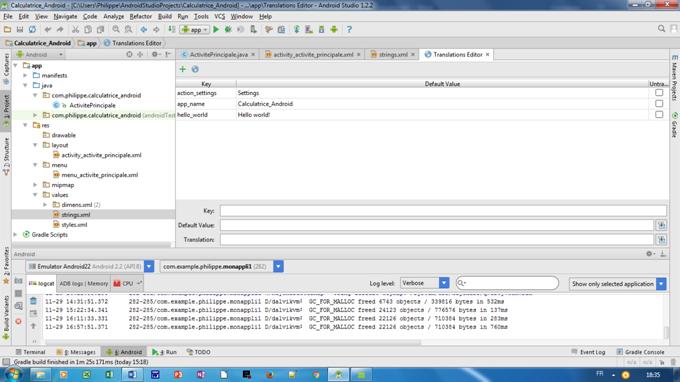Viewport: 680px width, 382px height.
Task: Click the Save All toolbar icon
Action: [20, 29]
